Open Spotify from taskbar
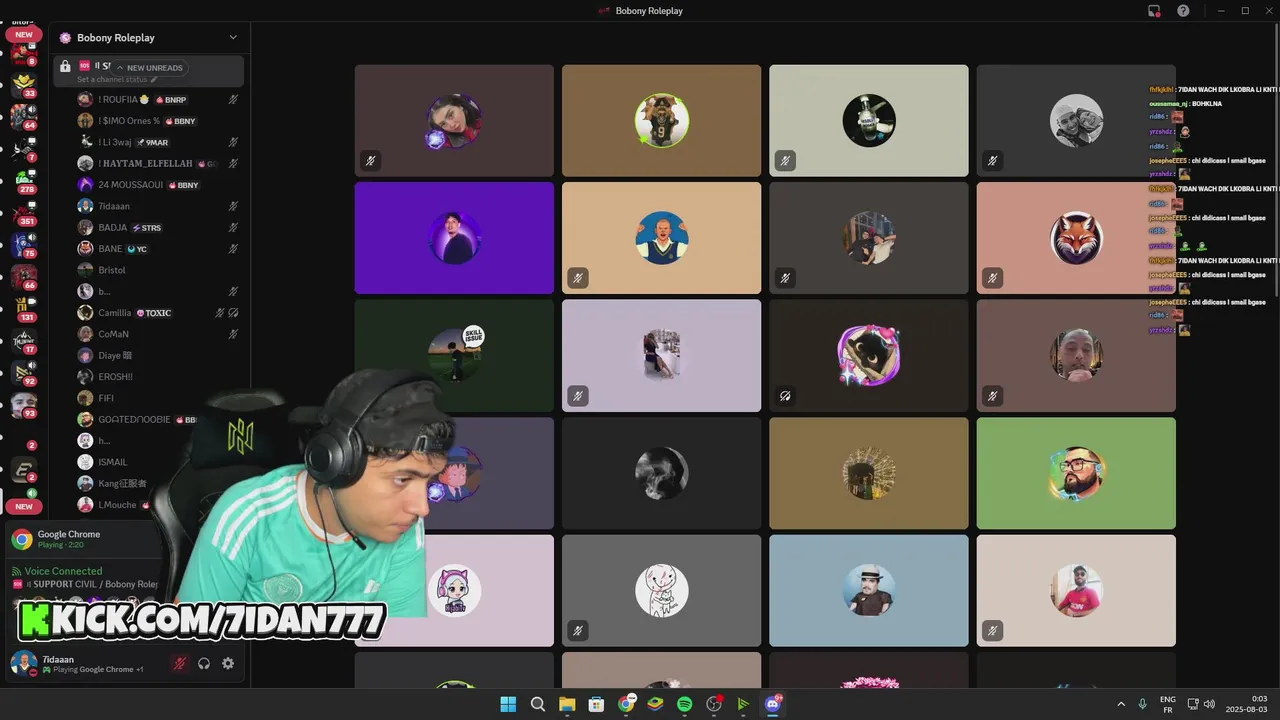The image size is (1280, 720). pos(685,704)
